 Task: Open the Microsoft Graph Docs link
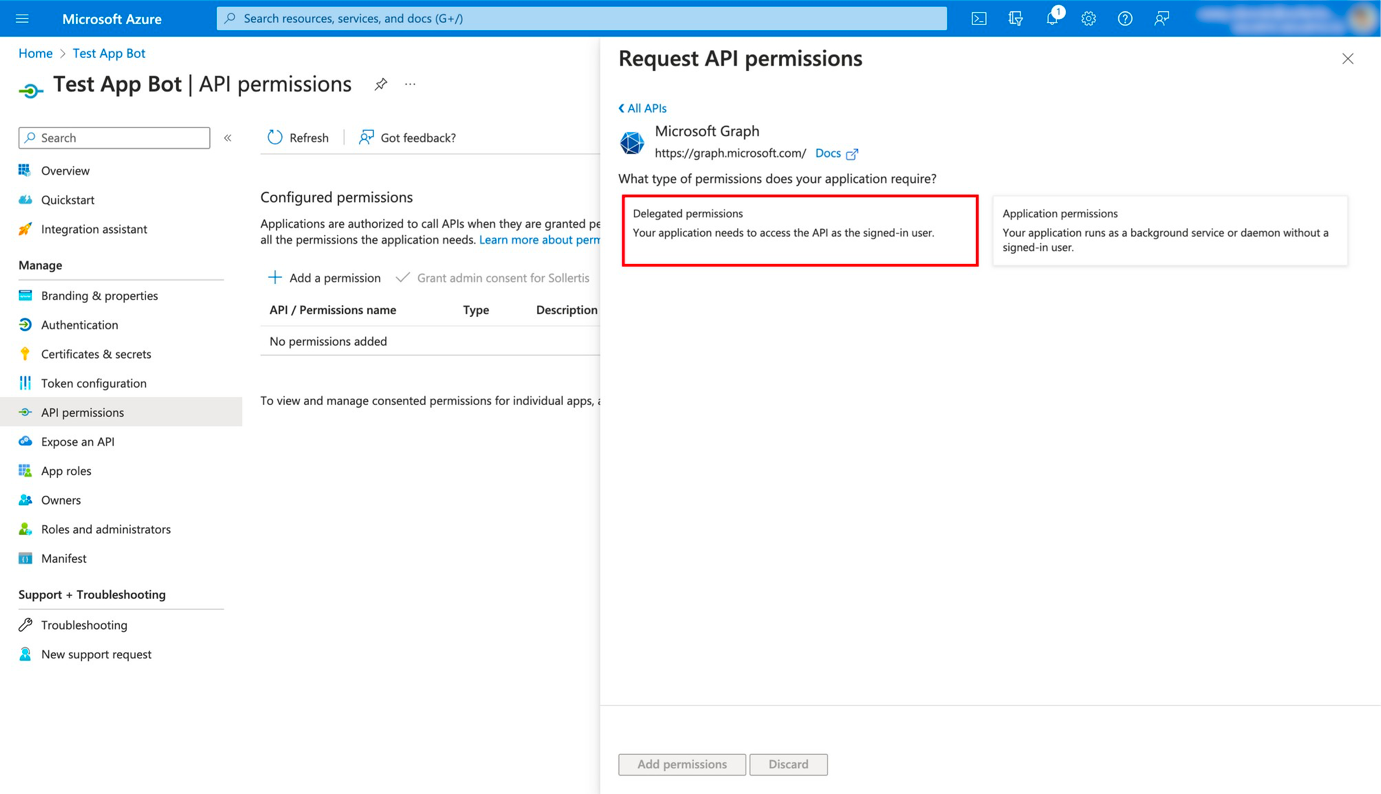(x=828, y=153)
